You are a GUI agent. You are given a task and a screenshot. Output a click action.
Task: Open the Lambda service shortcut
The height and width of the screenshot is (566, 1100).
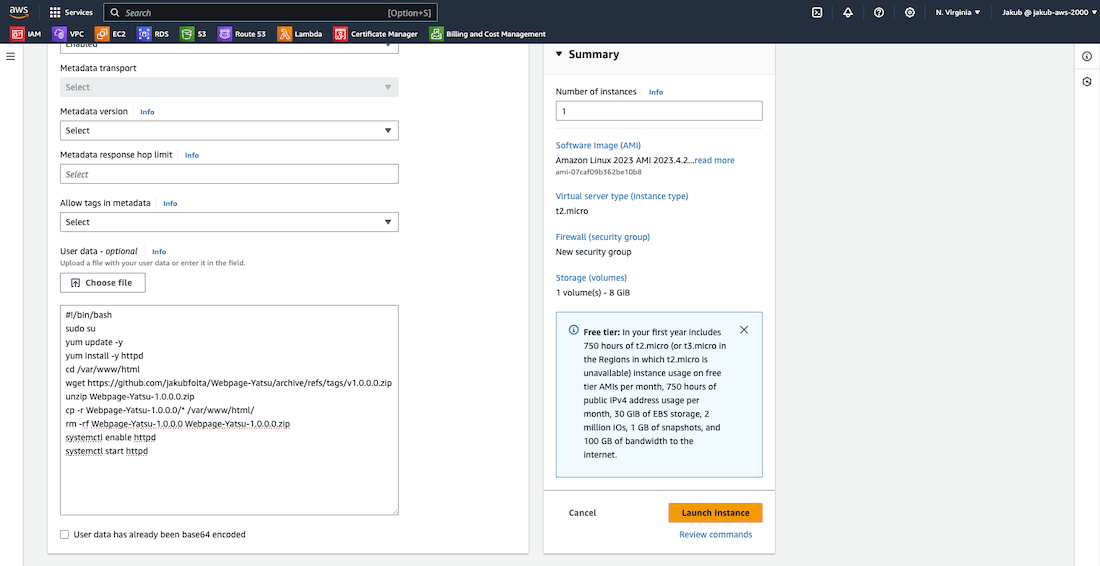pos(300,34)
